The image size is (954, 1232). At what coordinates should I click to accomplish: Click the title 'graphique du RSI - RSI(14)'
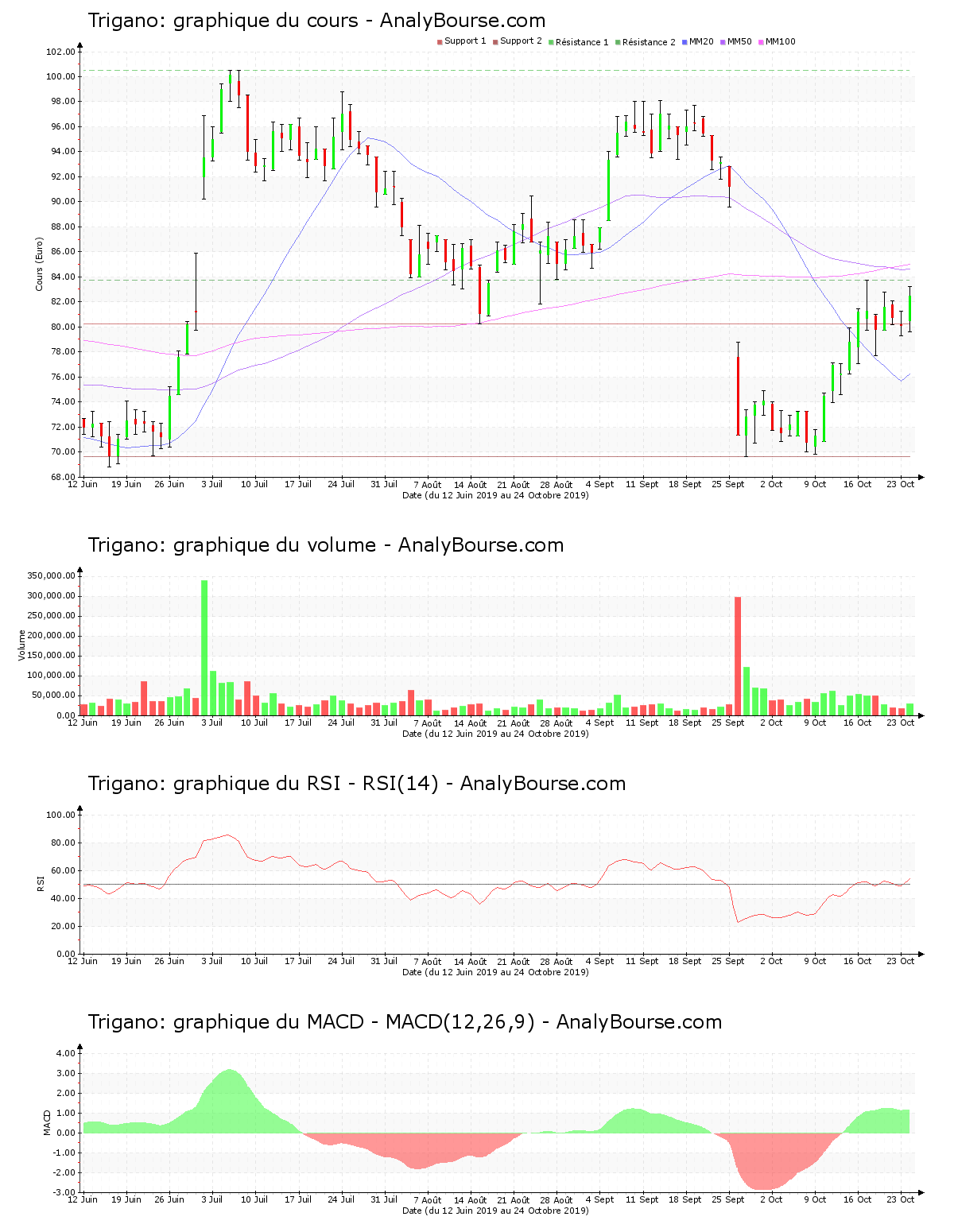306,784
